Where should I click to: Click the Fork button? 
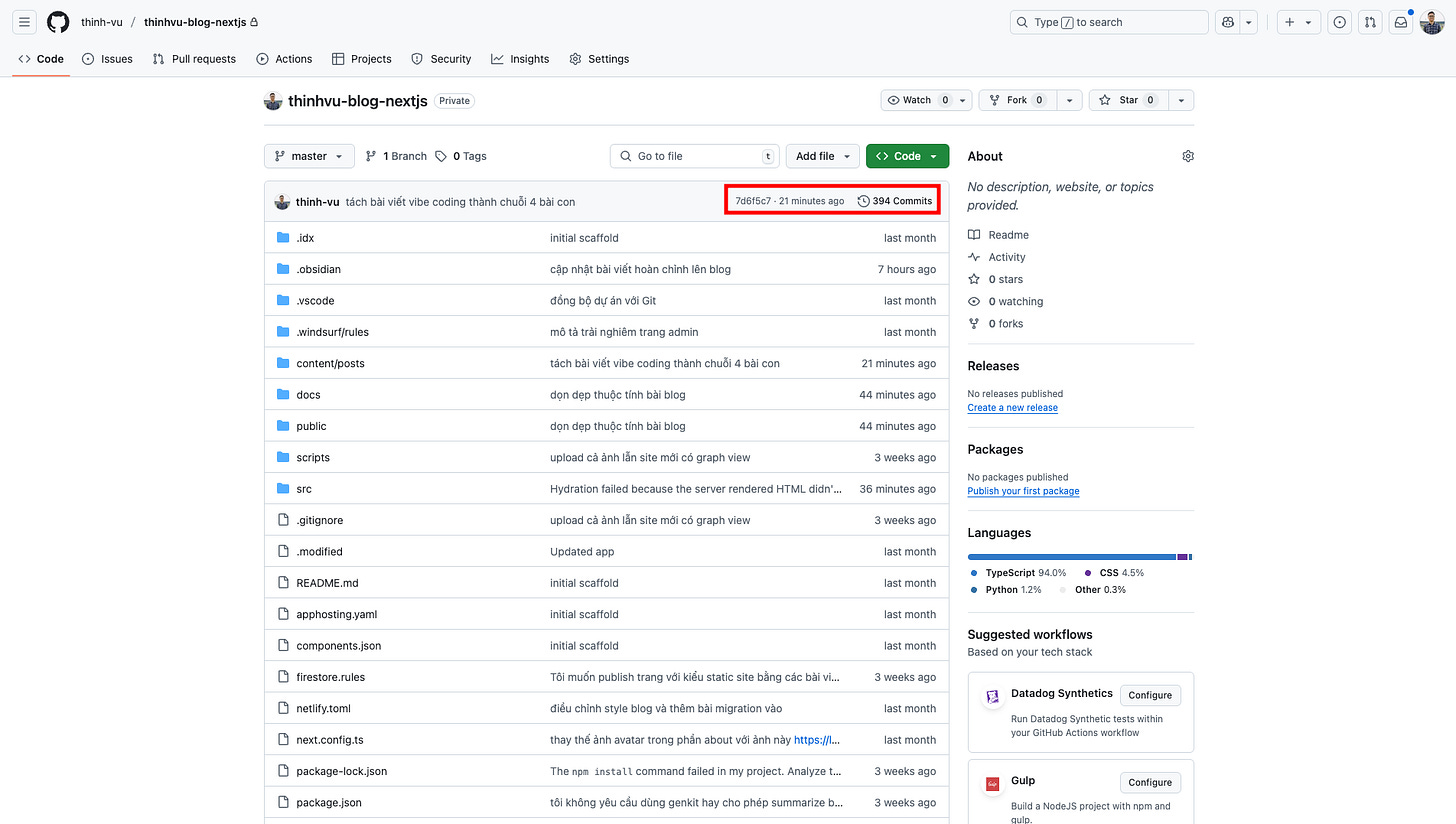[x=1019, y=100]
